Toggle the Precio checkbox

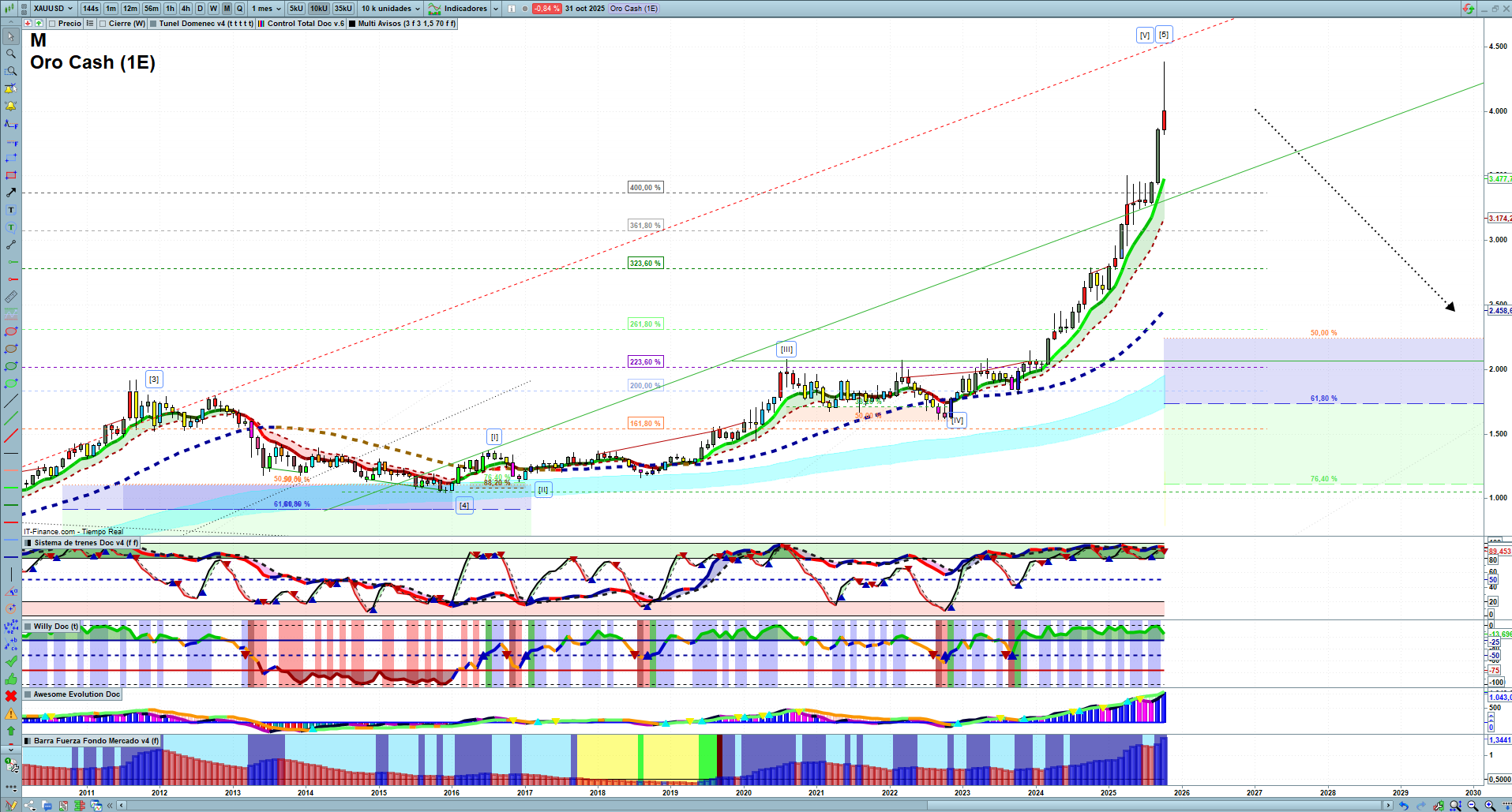(x=52, y=24)
